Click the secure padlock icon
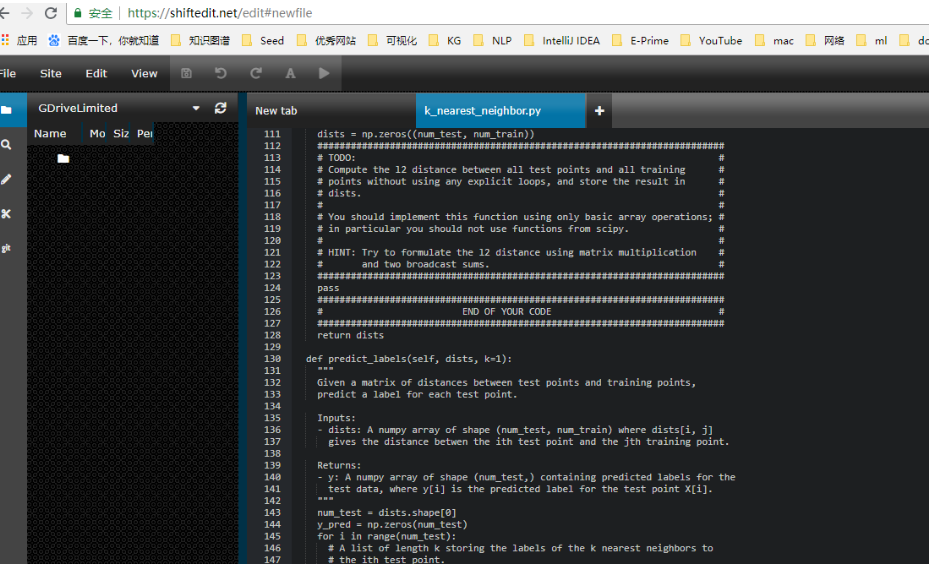Image resolution: width=929 pixels, height=568 pixels. [x=78, y=12]
